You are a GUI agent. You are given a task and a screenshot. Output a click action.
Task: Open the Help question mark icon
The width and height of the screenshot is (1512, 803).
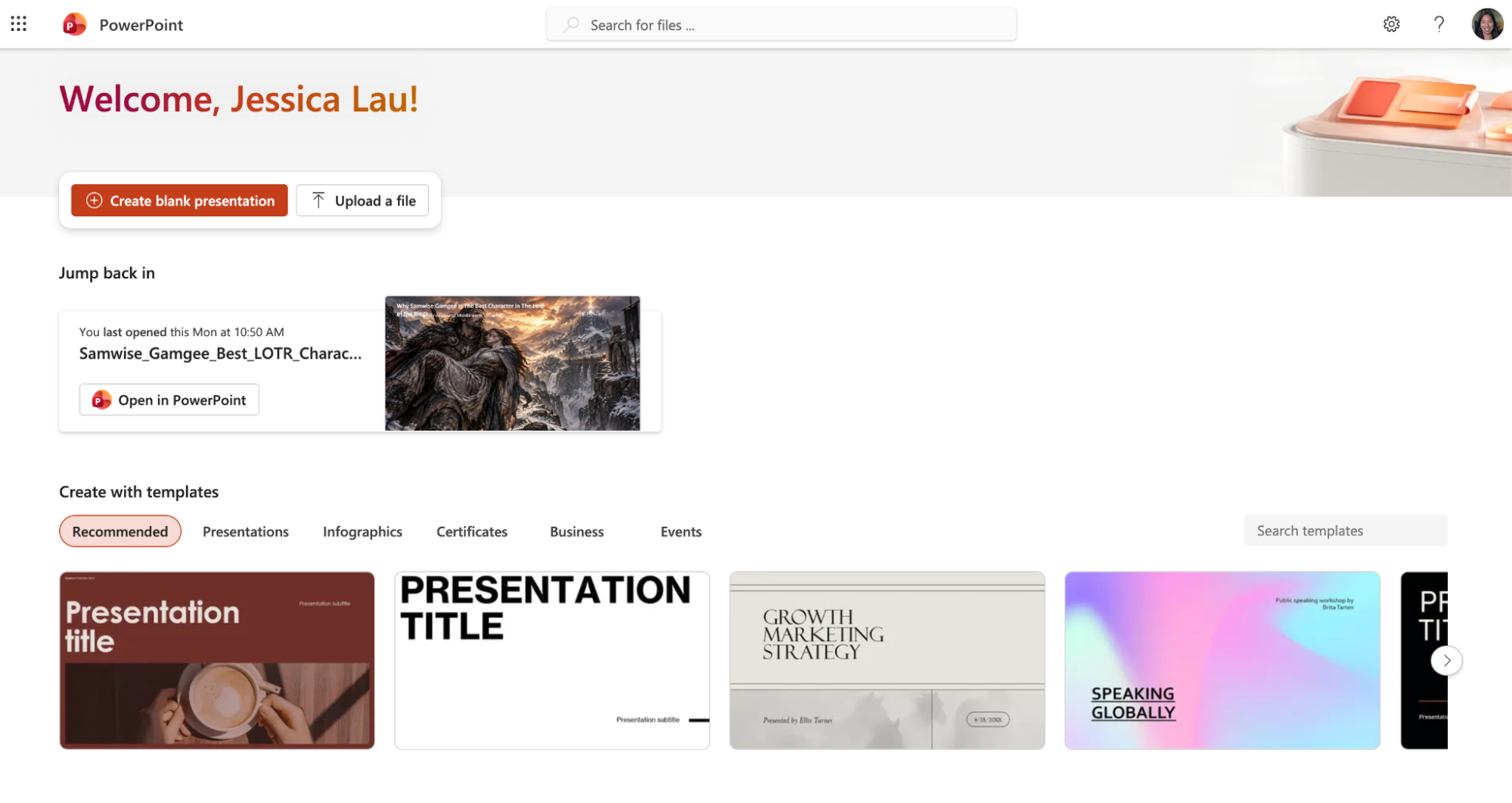pos(1439,24)
